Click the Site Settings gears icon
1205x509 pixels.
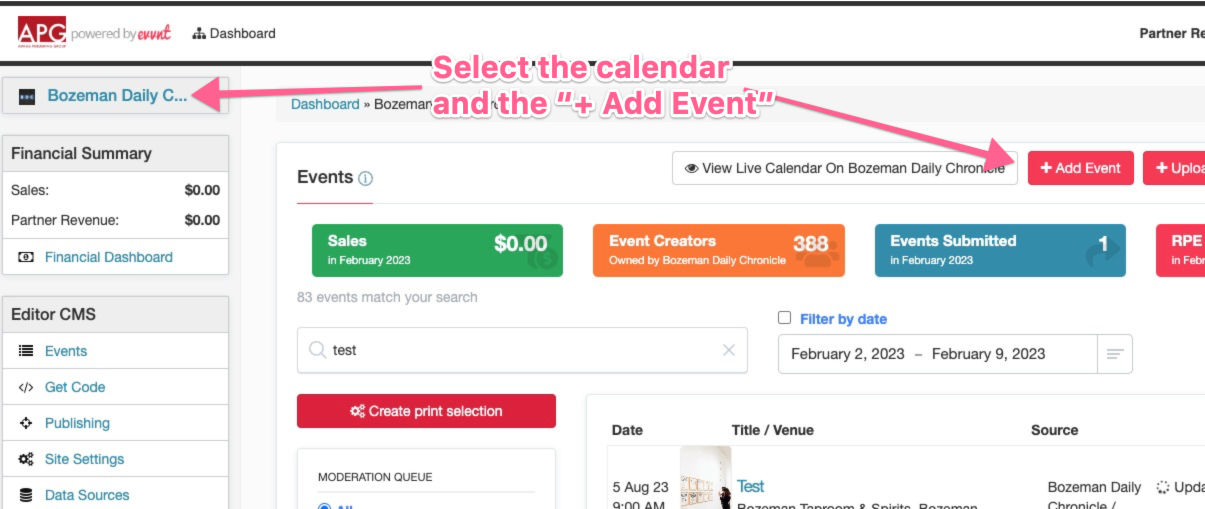(26, 459)
